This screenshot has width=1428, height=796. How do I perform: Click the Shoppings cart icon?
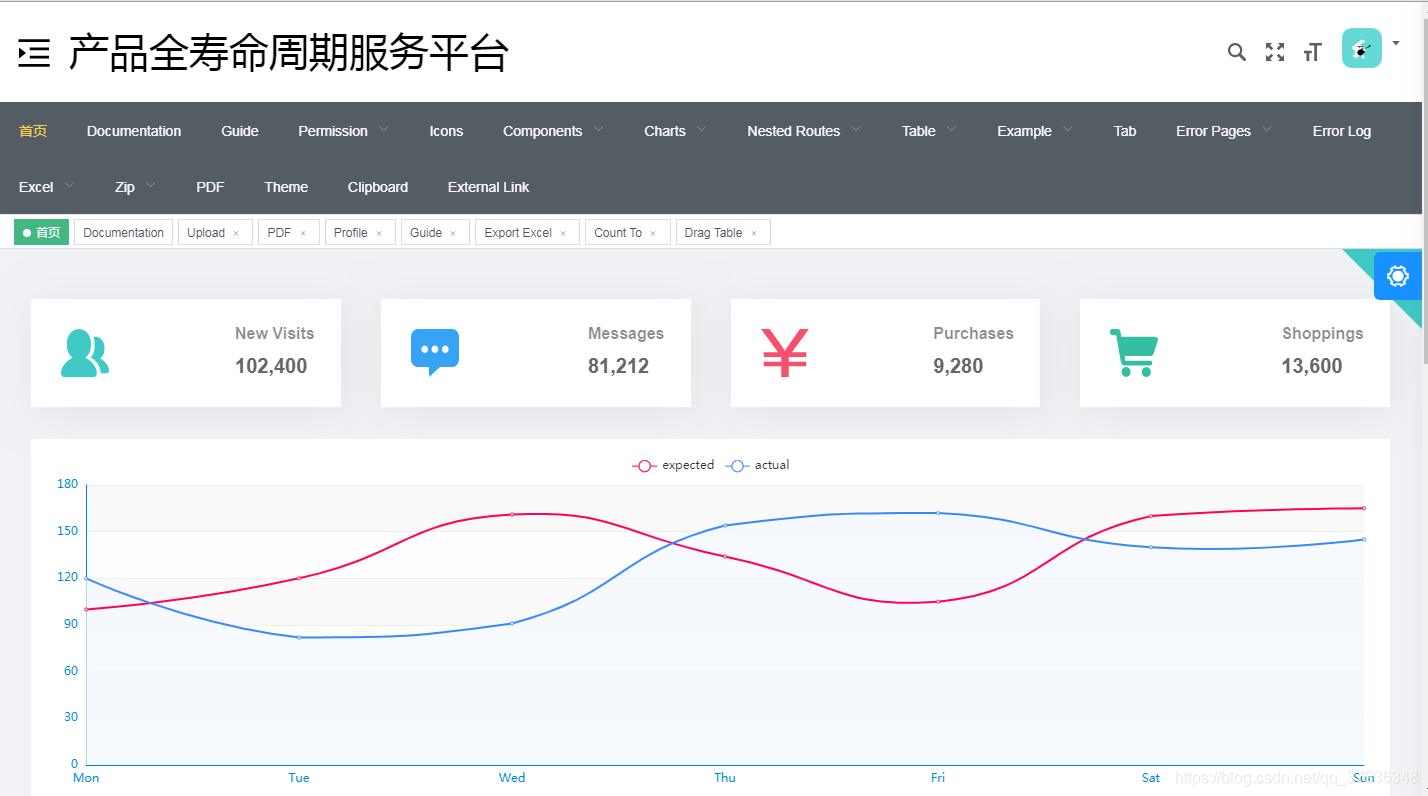pos(1133,352)
